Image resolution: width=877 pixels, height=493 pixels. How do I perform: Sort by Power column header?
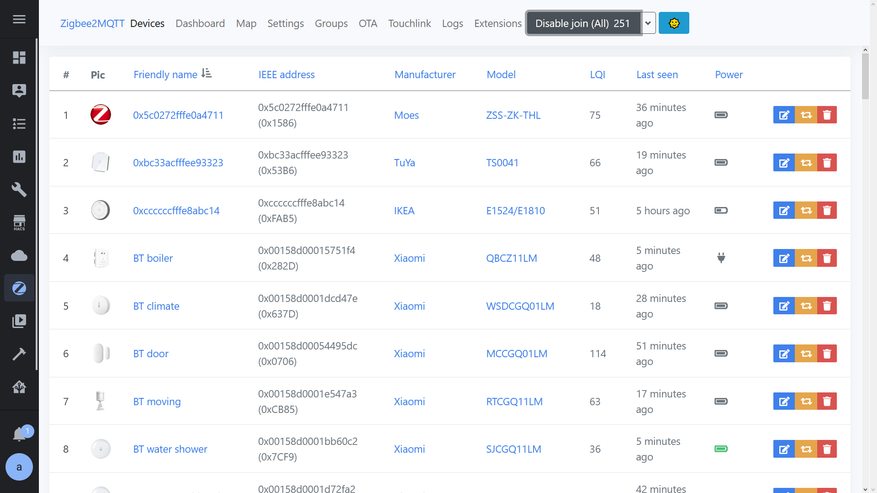728,74
